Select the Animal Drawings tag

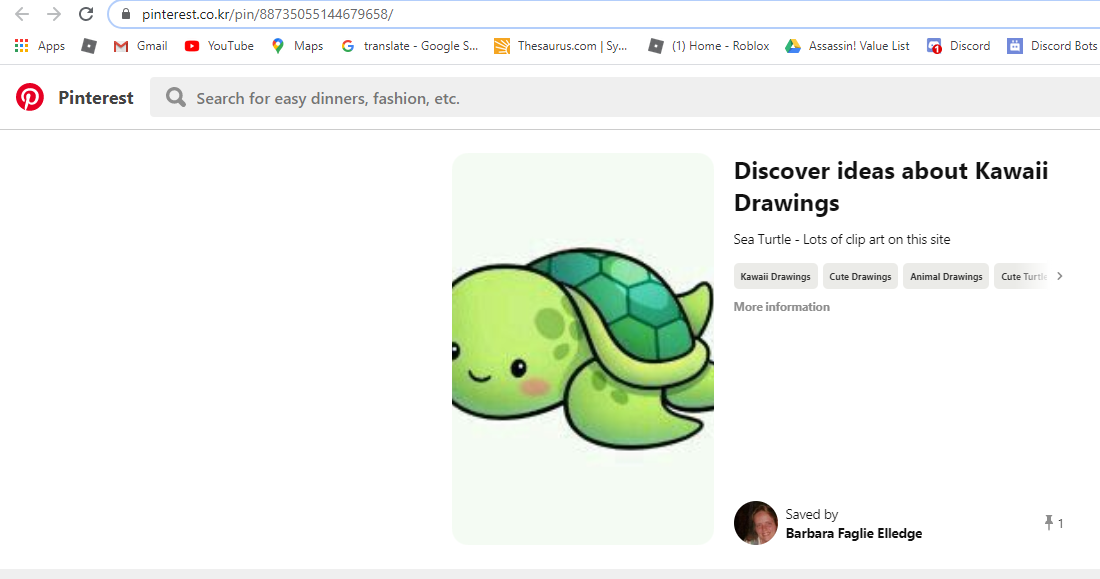coord(946,277)
